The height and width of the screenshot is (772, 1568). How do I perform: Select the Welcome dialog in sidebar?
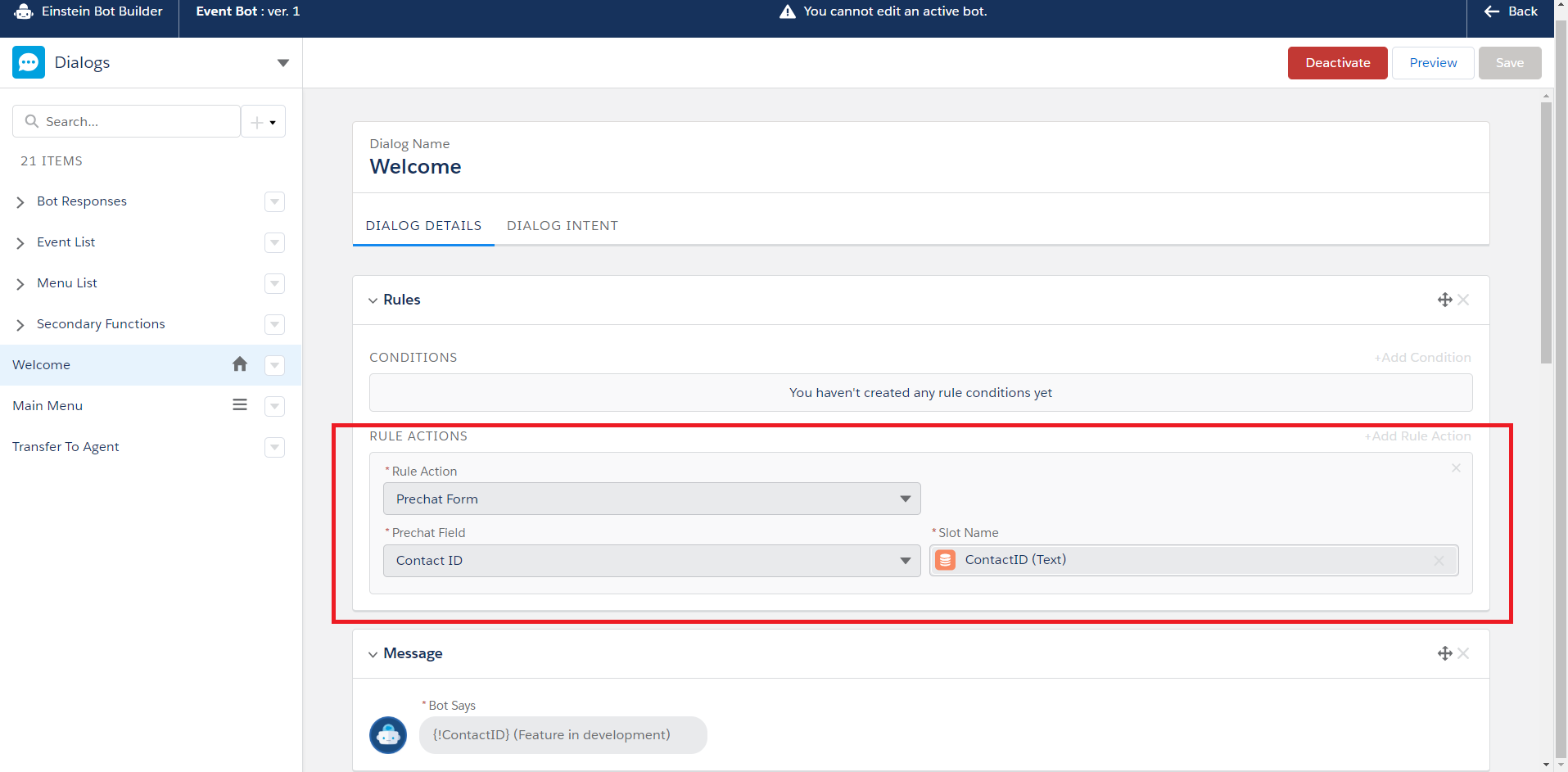coord(151,365)
